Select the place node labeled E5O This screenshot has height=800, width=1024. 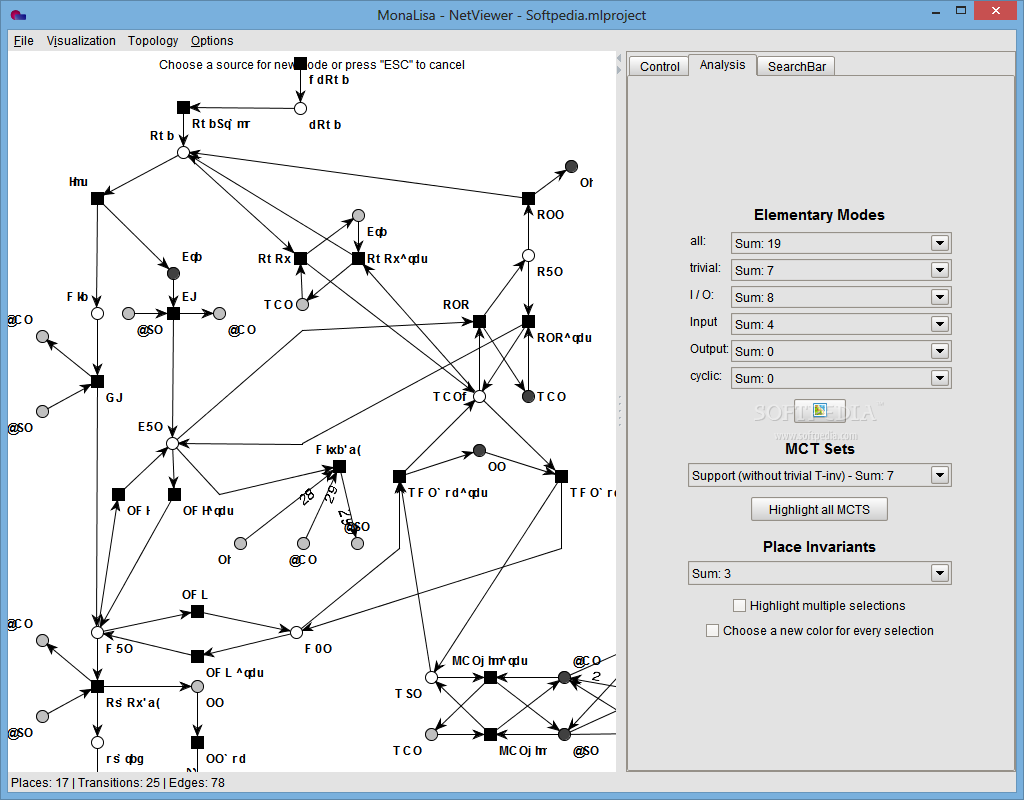coord(172,444)
